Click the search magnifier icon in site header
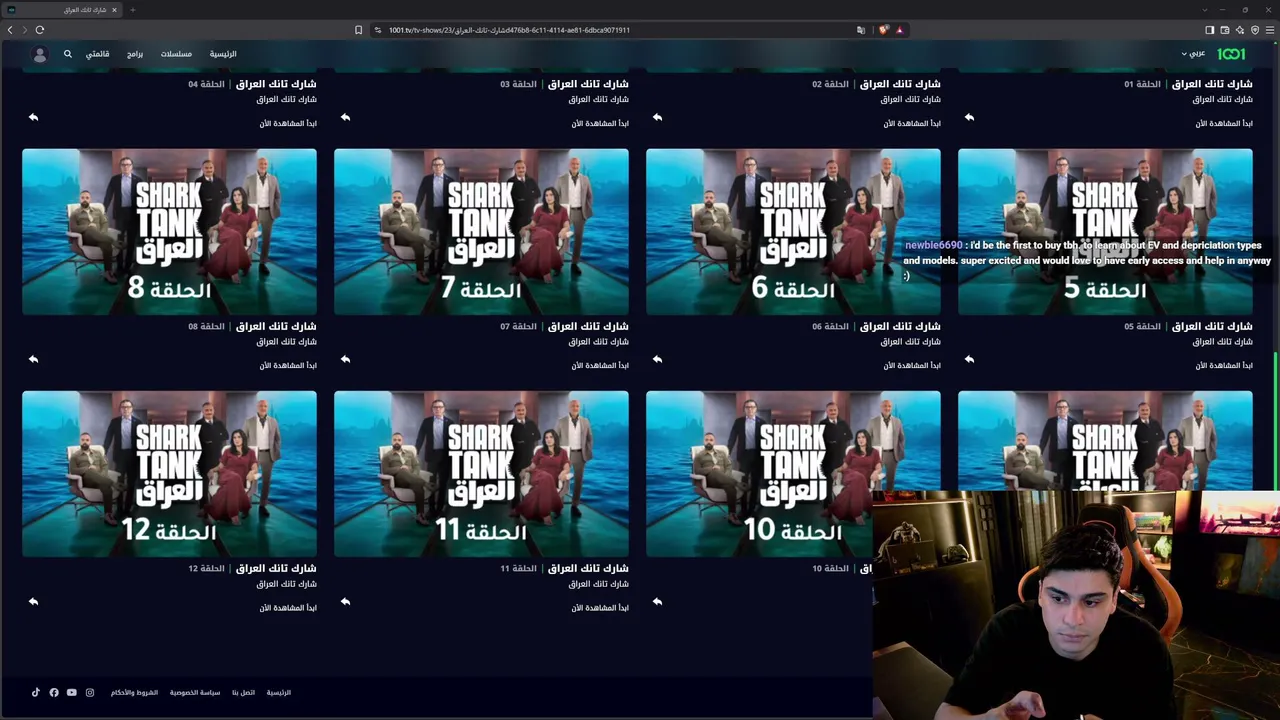1280x720 pixels. (68, 54)
